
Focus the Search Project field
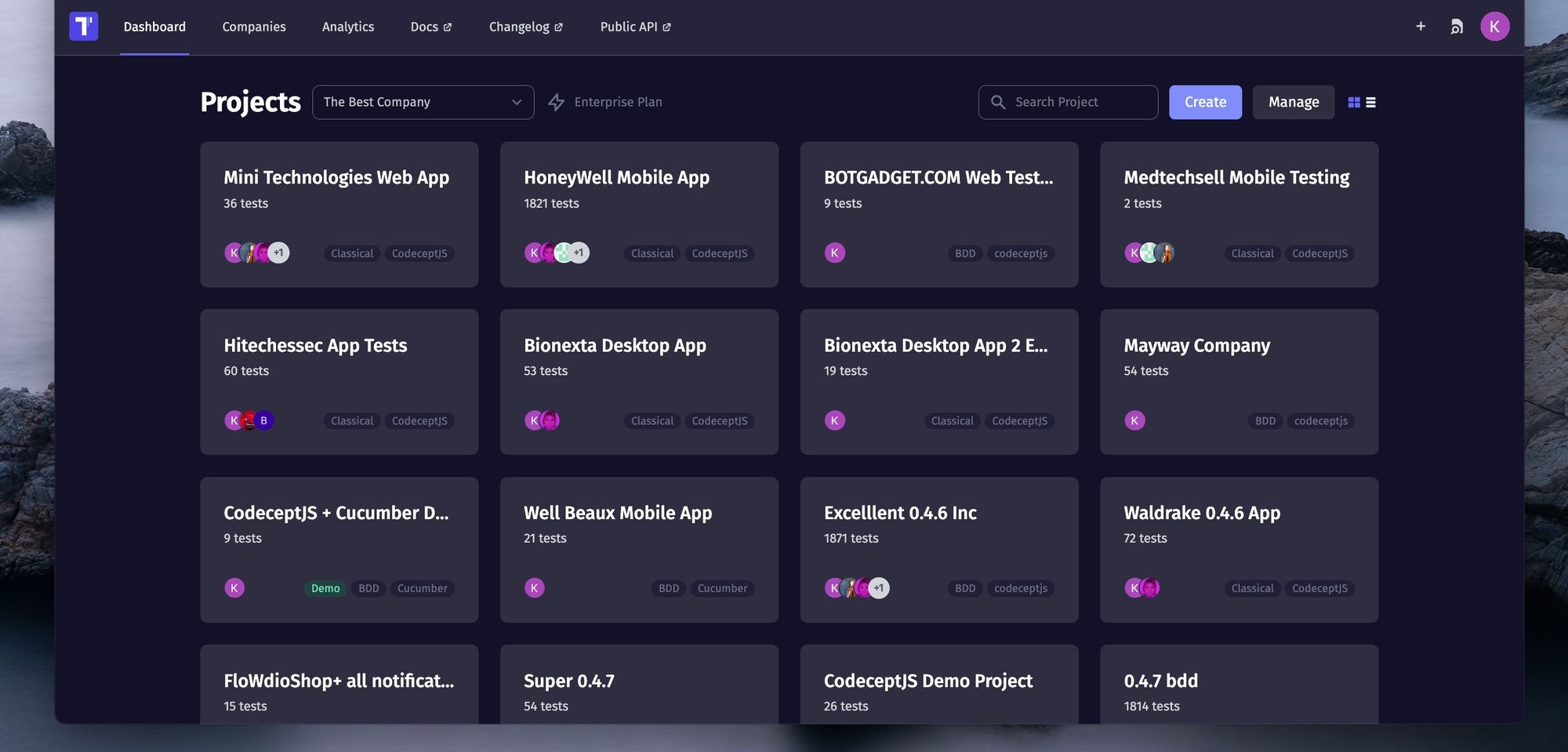click(1068, 102)
